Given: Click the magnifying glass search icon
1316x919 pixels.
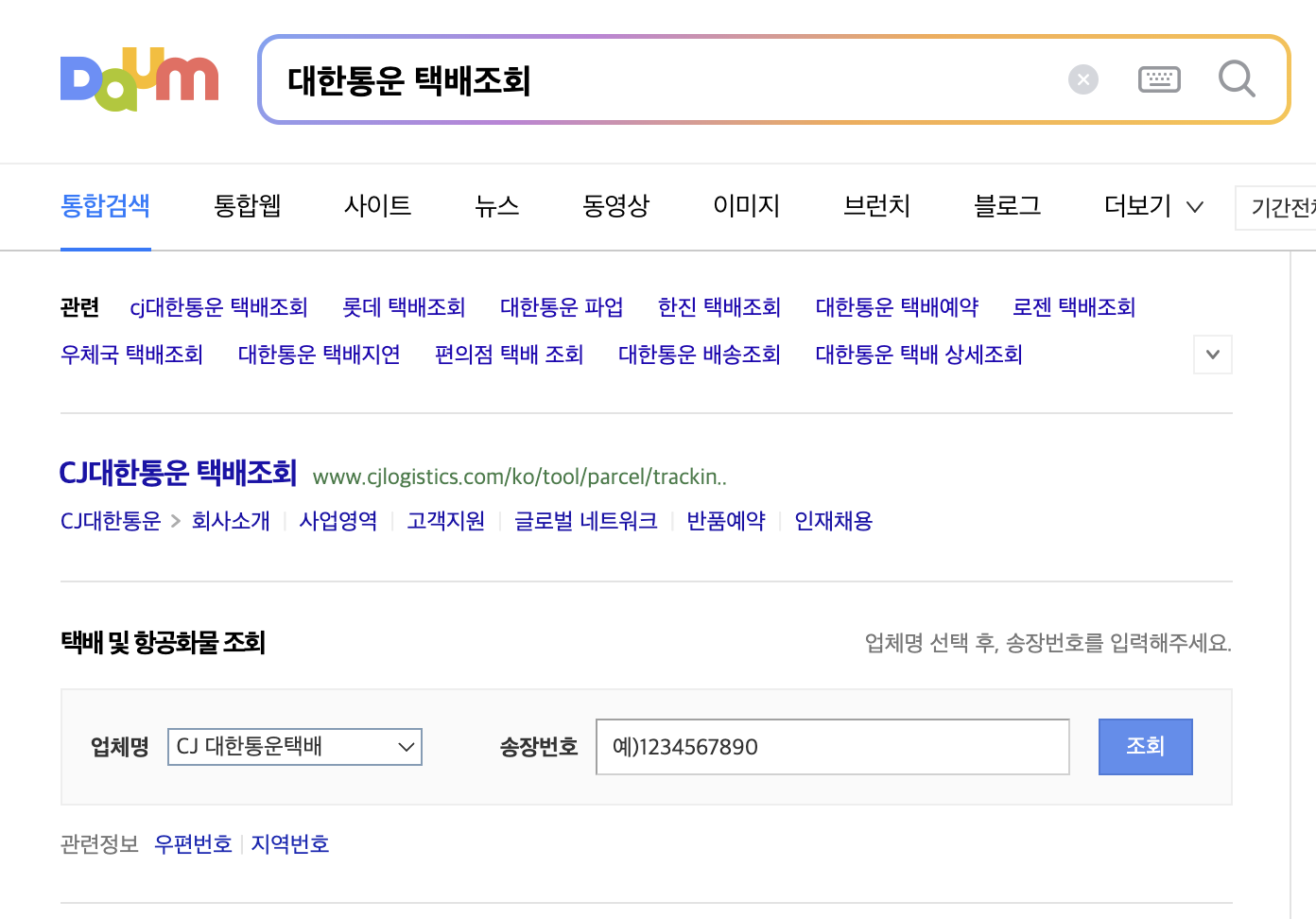Looking at the screenshot, I should pyautogui.click(x=1237, y=79).
